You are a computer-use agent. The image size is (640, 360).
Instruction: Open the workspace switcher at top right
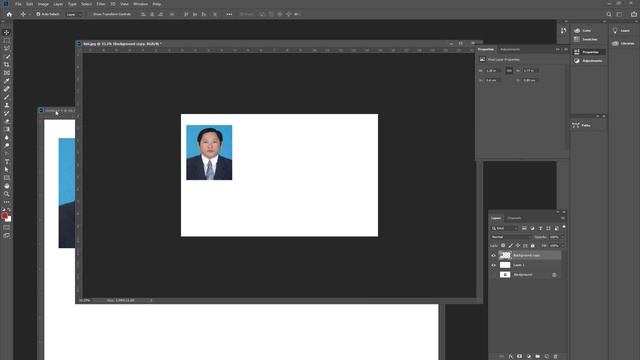click(x=619, y=14)
